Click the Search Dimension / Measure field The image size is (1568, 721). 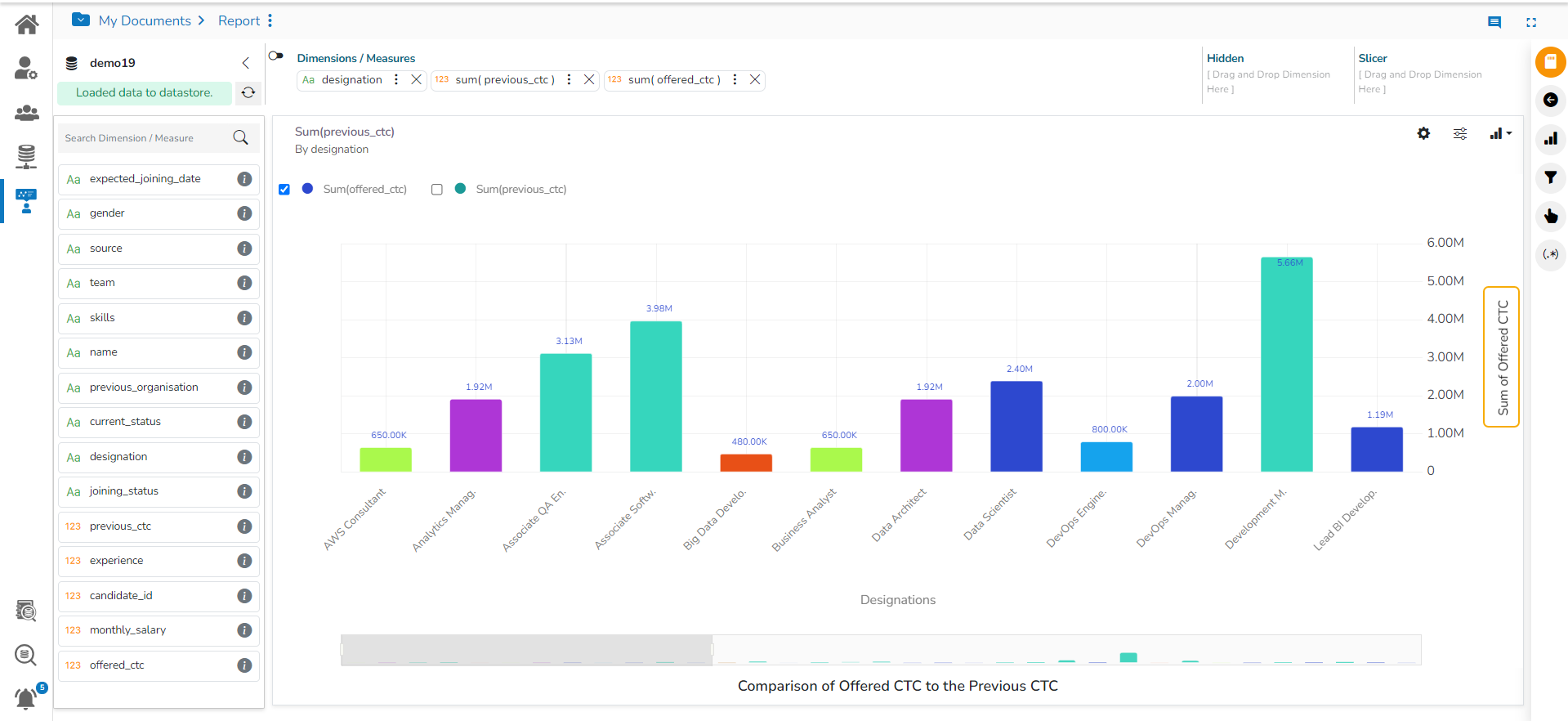click(145, 138)
